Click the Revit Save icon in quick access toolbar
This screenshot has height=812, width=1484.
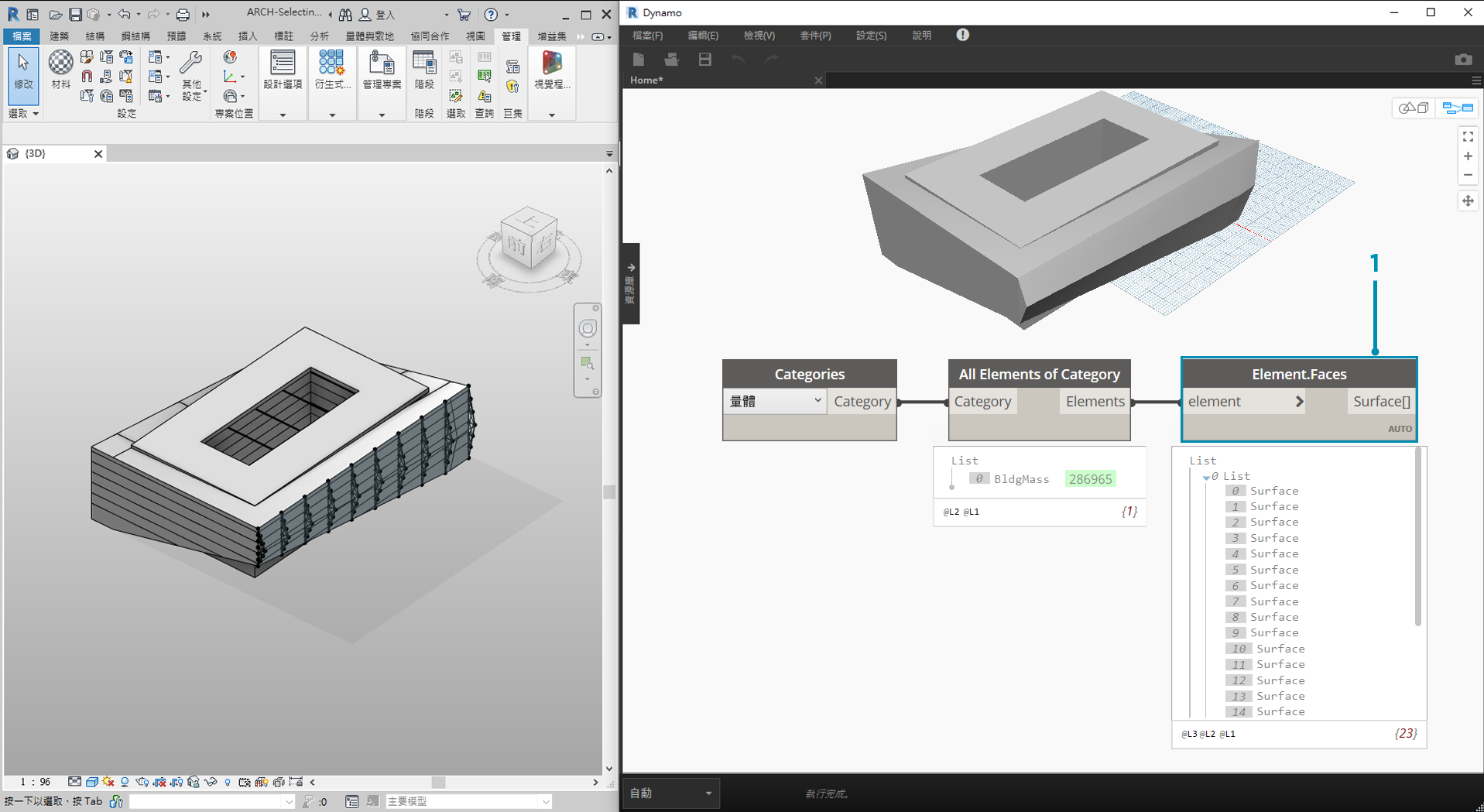(x=75, y=14)
